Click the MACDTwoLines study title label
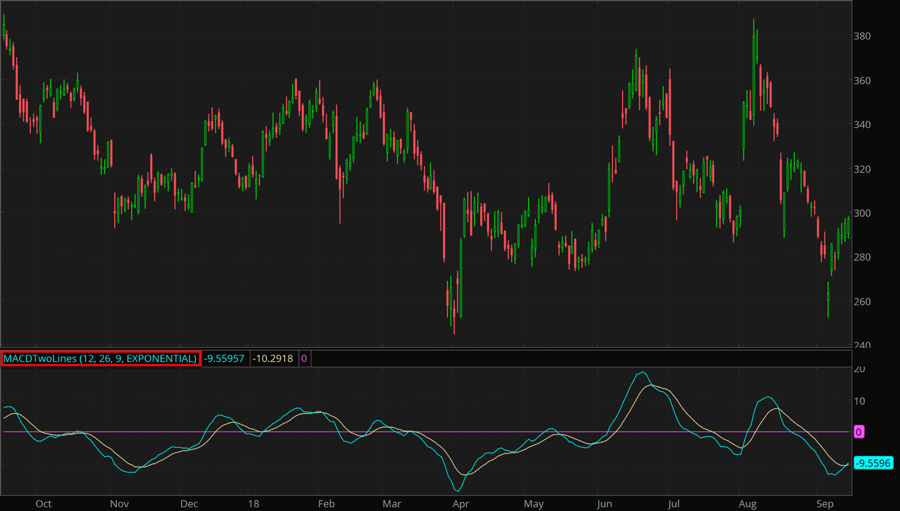Viewport: 900px width, 511px height. pyautogui.click(x=100, y=358)
